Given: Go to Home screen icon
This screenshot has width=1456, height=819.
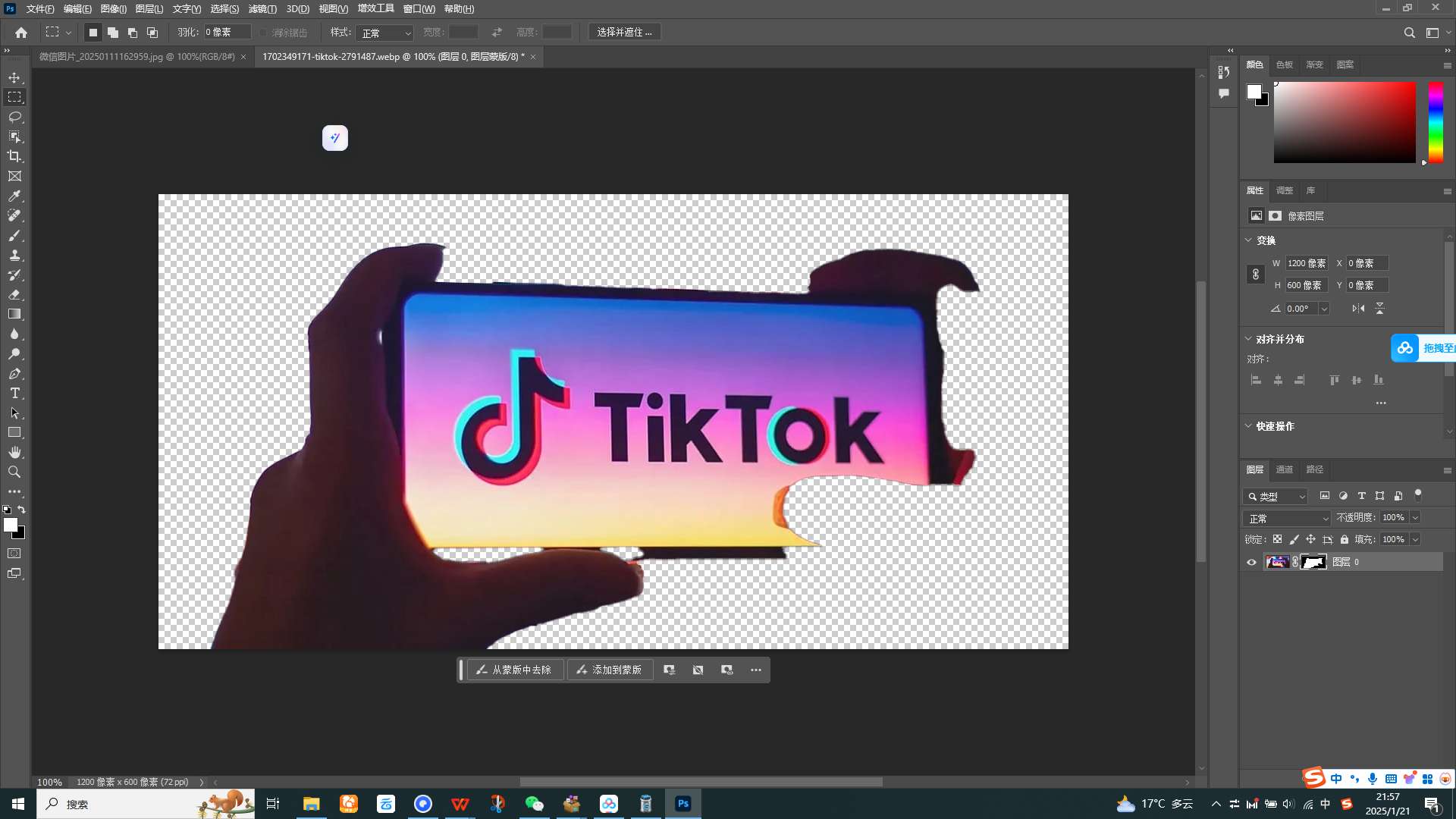Looking at the screenshot, I should [21, 33].
